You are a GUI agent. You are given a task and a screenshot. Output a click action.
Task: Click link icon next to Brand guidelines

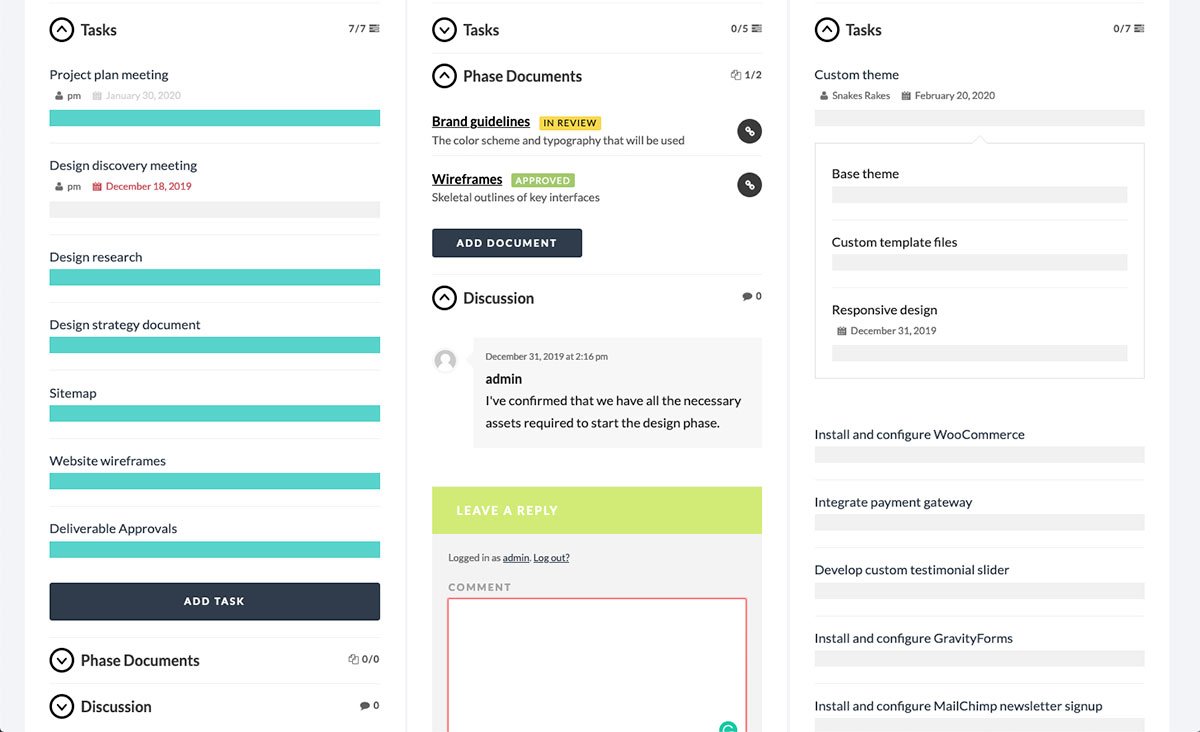[x=749, y=131]
